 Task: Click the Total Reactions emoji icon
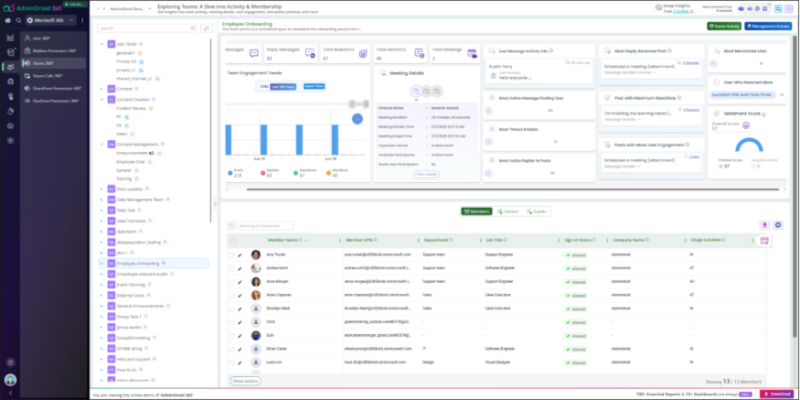pyautogui.click(x=363, y=53)
